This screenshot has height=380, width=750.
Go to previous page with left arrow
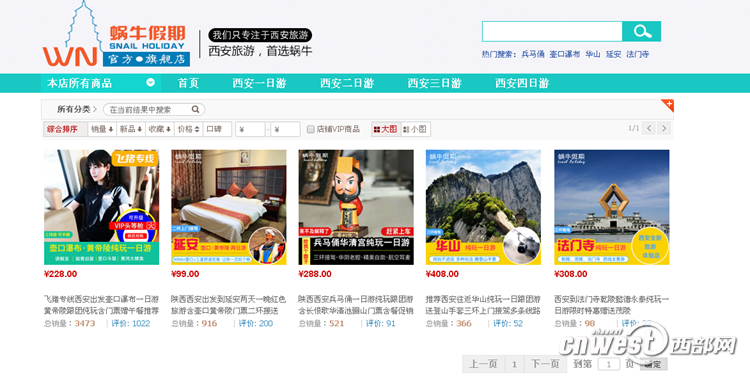click(649, 128)
